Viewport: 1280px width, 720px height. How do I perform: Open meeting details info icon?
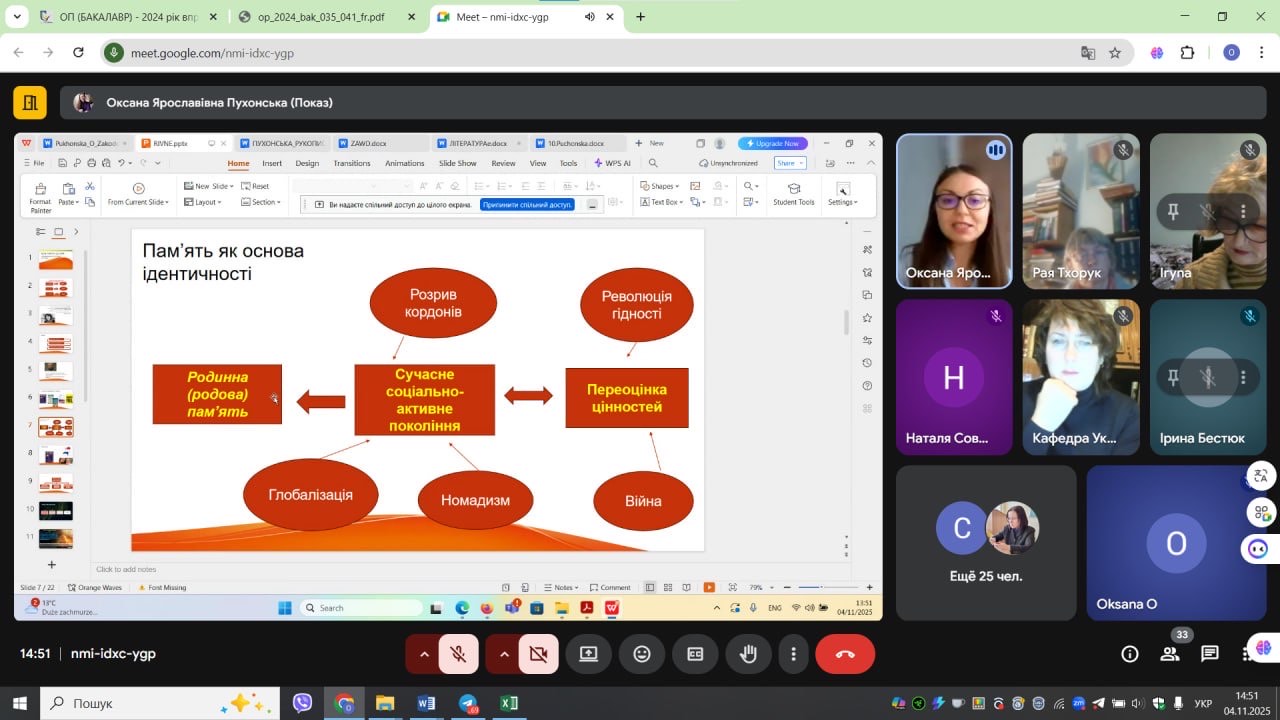[1130, 654]
